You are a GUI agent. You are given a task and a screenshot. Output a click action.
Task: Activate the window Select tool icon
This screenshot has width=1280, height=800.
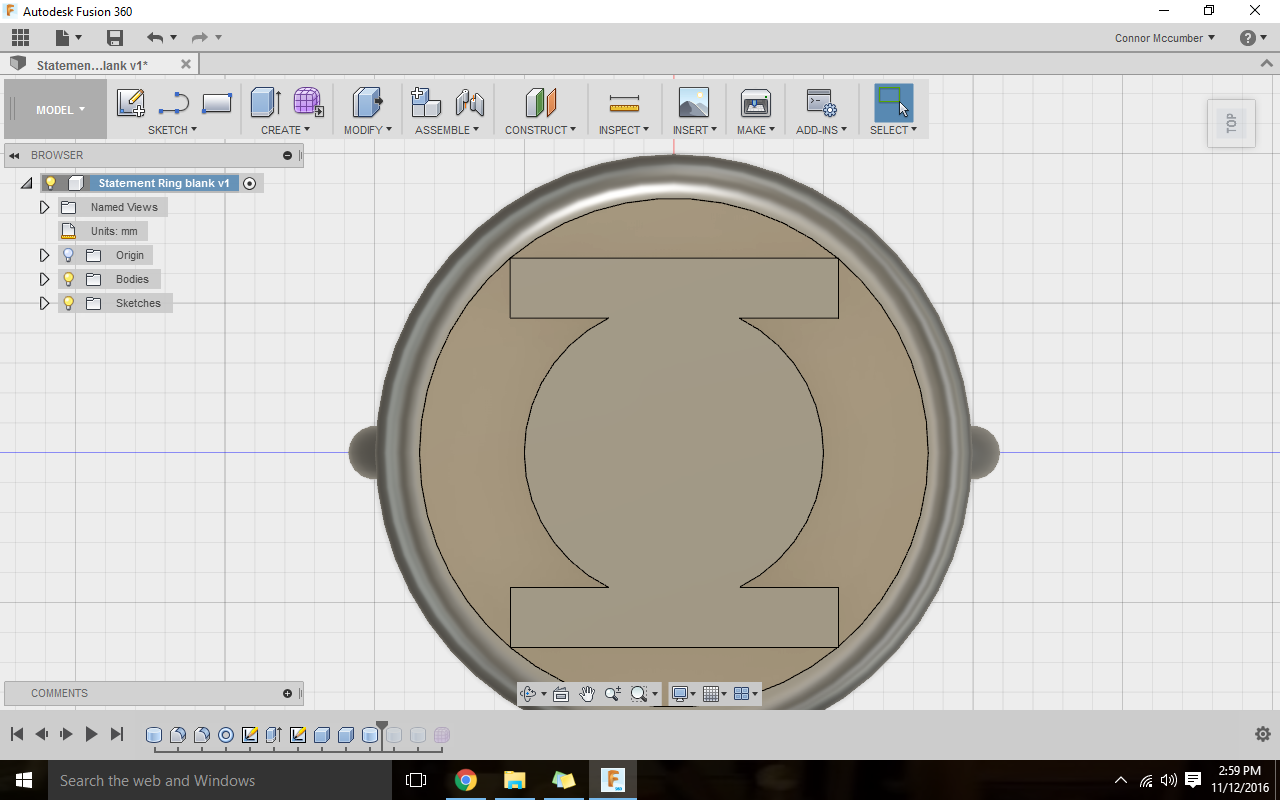click(893, 102)
